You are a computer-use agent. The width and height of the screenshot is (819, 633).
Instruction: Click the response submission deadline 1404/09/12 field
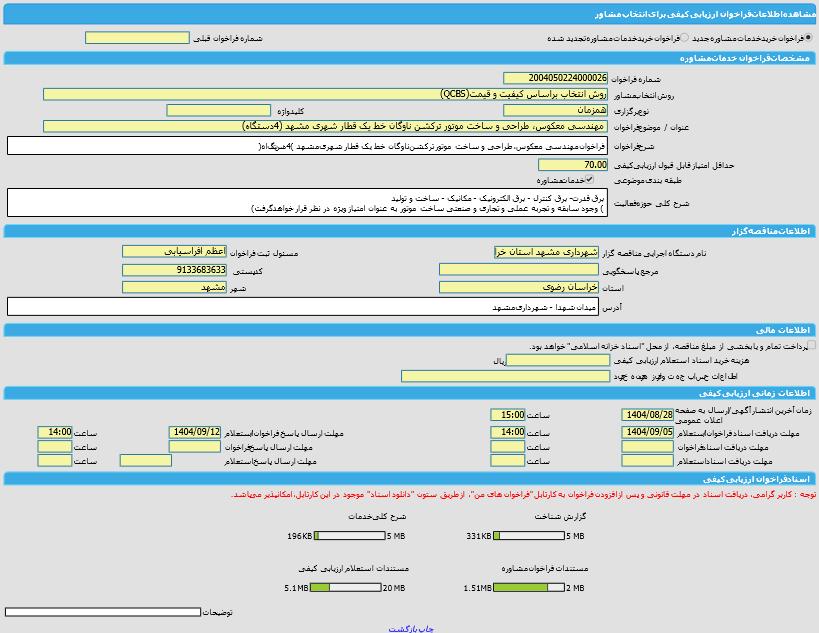point(195,432)
